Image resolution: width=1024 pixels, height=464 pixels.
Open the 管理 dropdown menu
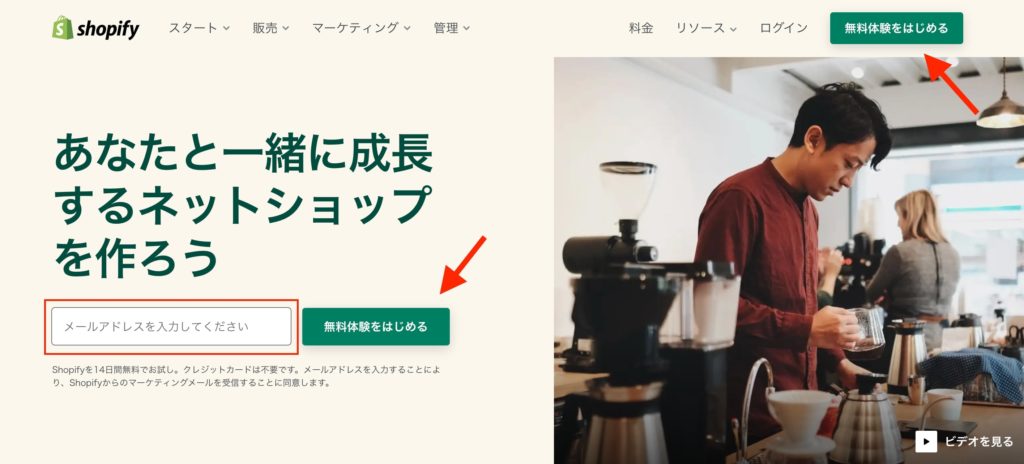coord(452,28)
